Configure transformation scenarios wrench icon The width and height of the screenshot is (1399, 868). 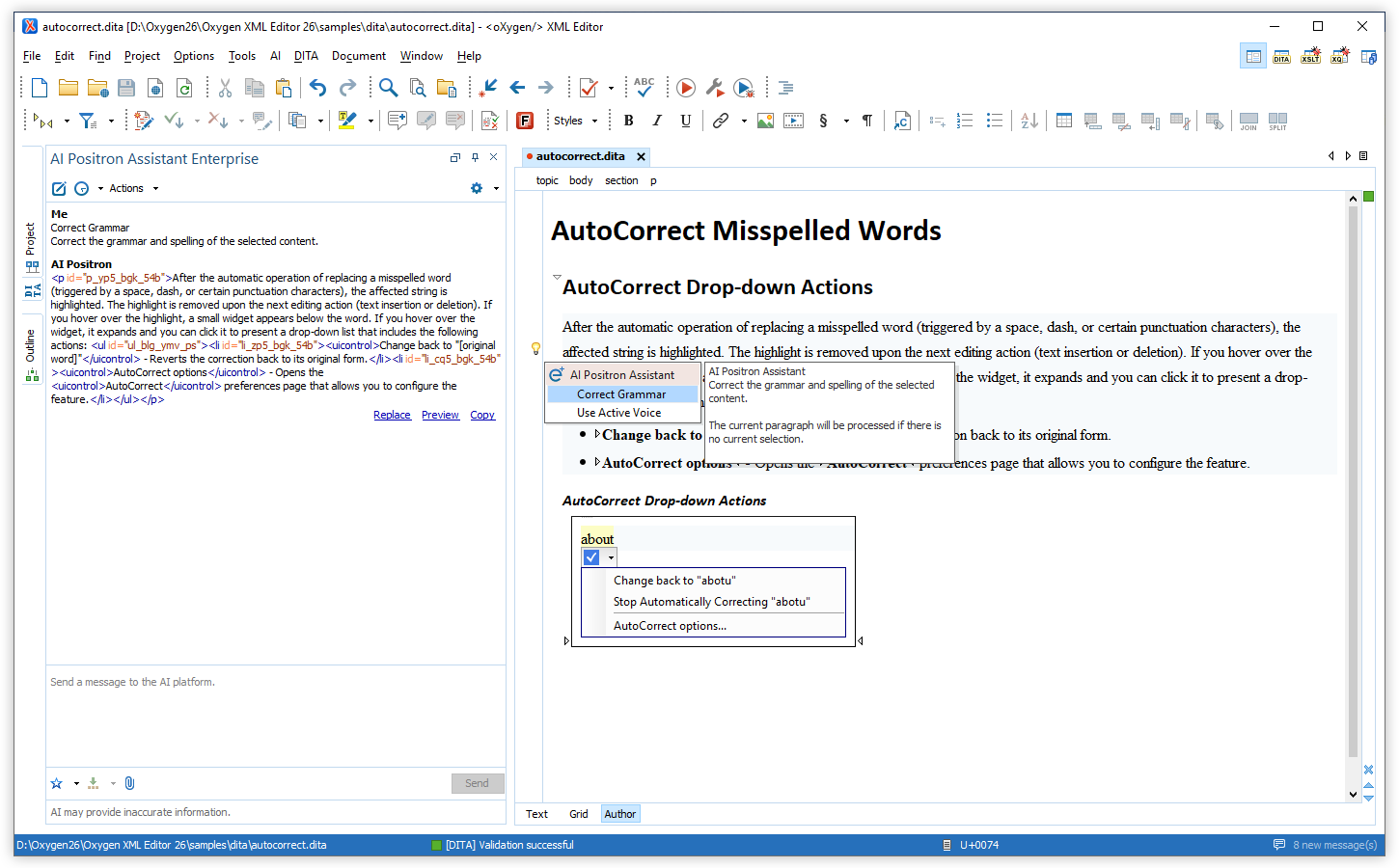tap(715, 88)
